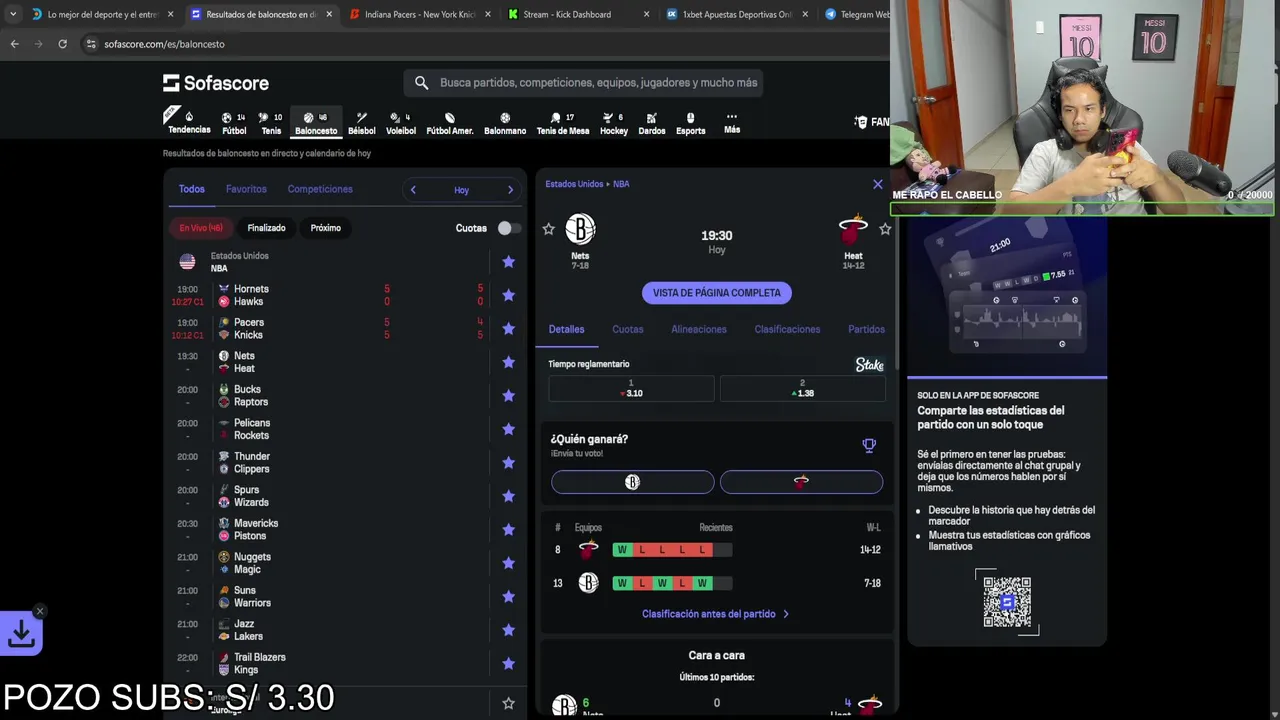Favorite the Thunder vs Clippers game

coord(508,463)
